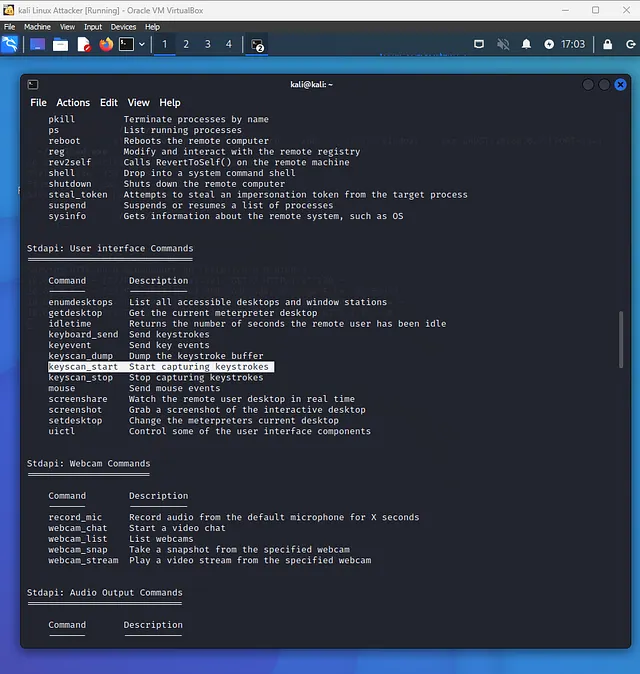Click the uictl command text
The height and width of the screenshot is (674, 640).
[x=61, y=431]
